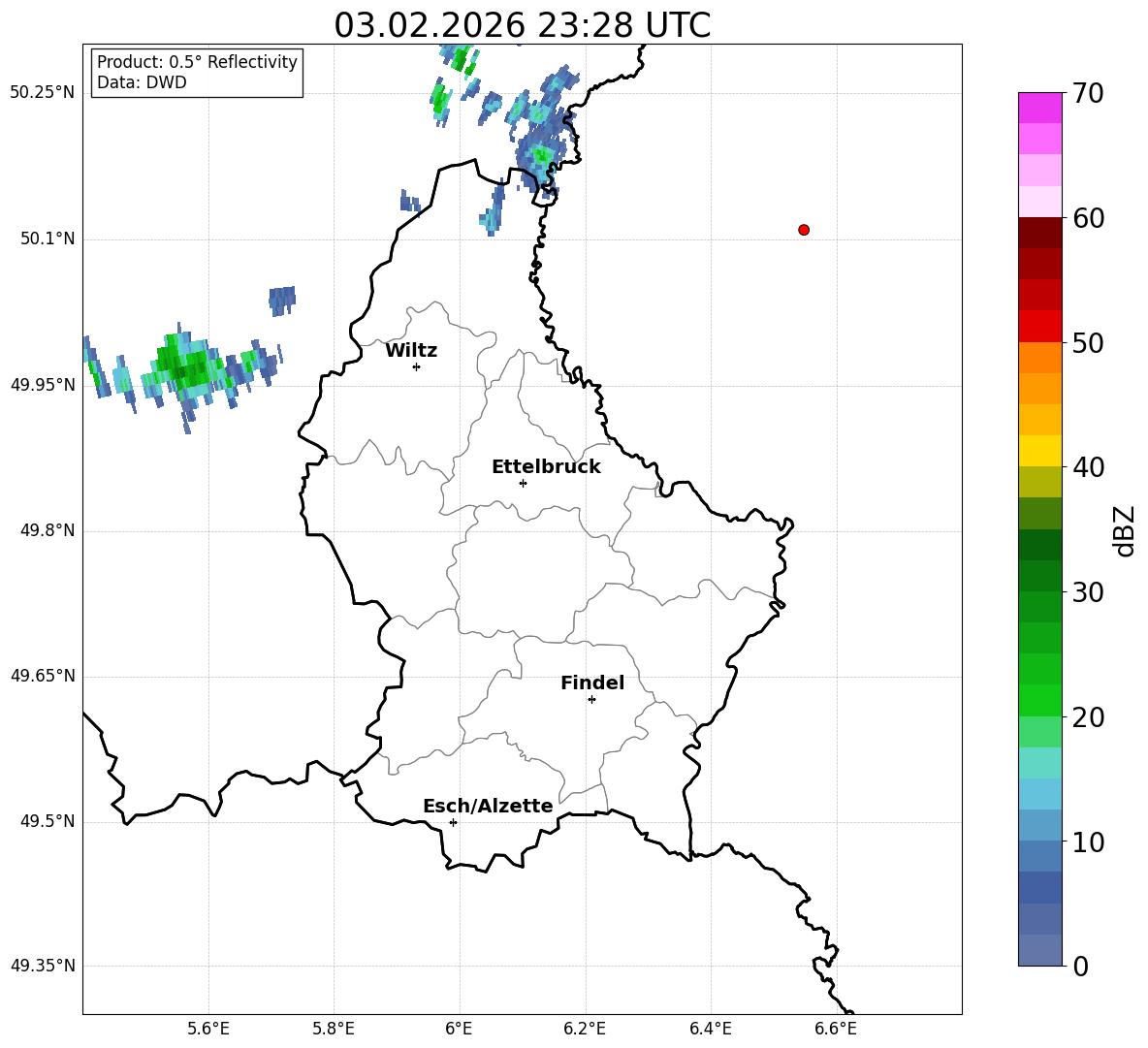
Task: Click the 49.35°N latitude label
Action: [x=43, y=966]
